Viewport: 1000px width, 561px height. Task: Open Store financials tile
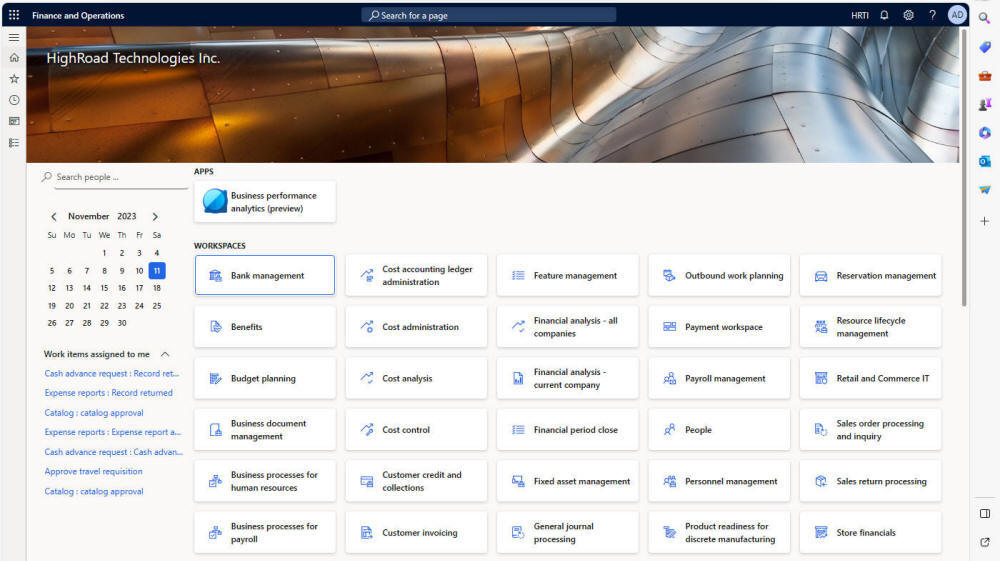click(x=871, y=533)
